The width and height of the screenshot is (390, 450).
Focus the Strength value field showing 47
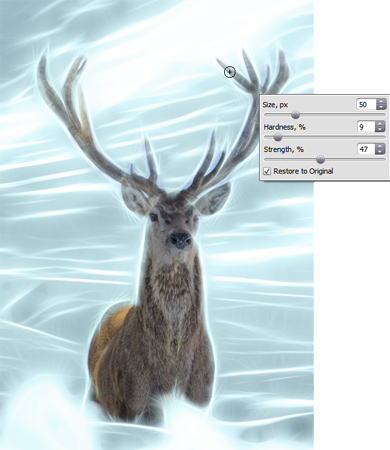(x=366, y=149)
